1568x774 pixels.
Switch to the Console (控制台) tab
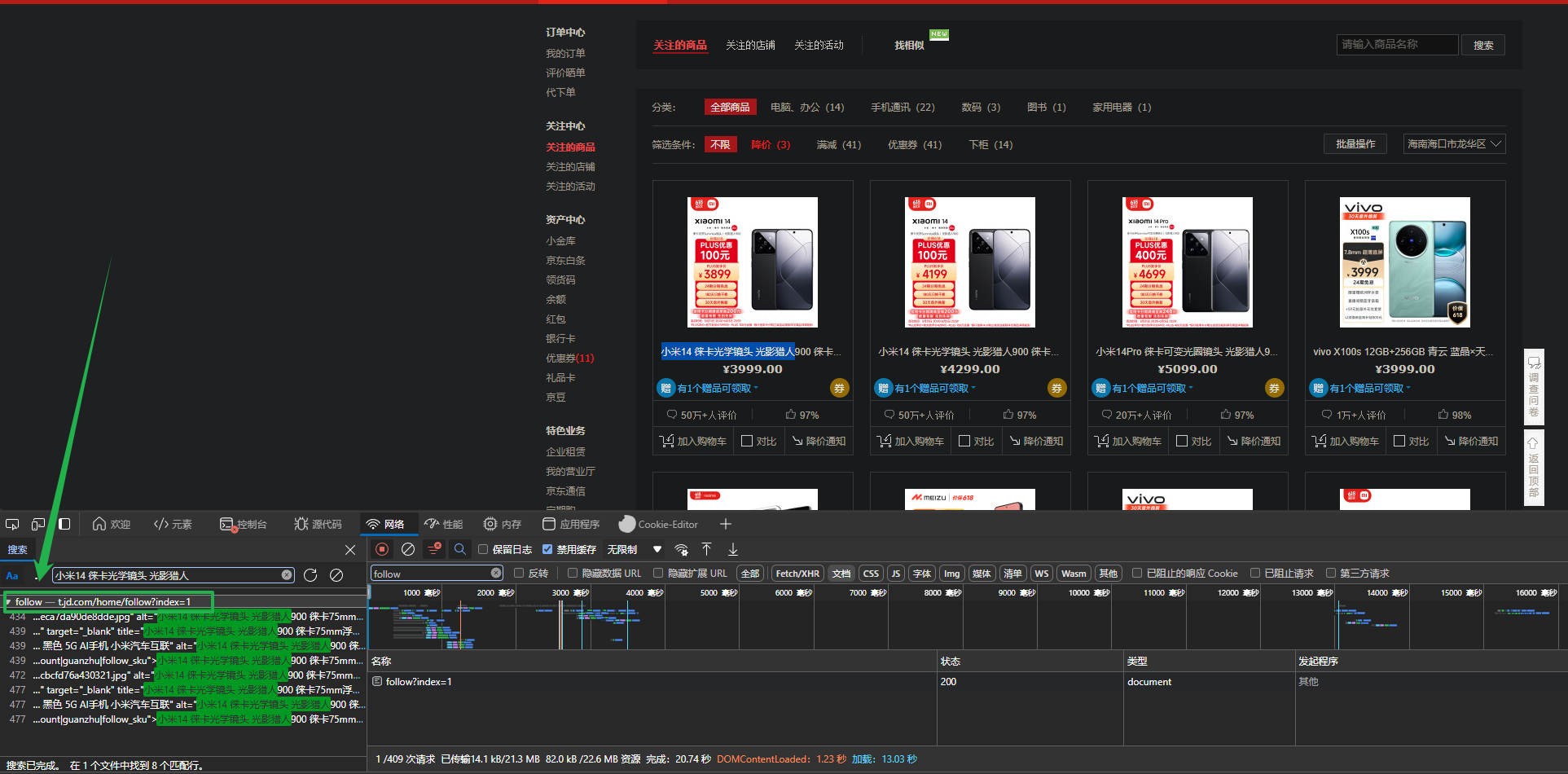pos(244,524)
